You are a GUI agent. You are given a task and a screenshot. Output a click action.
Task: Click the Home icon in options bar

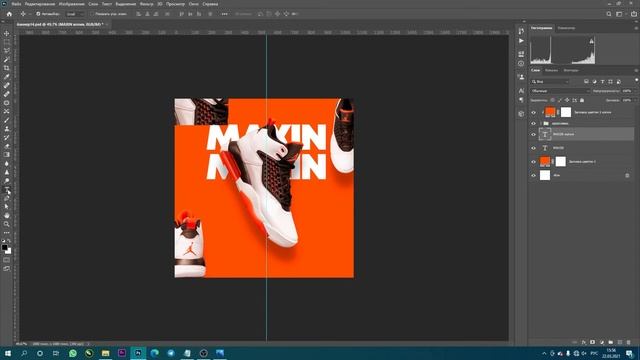tap(9, 14)
